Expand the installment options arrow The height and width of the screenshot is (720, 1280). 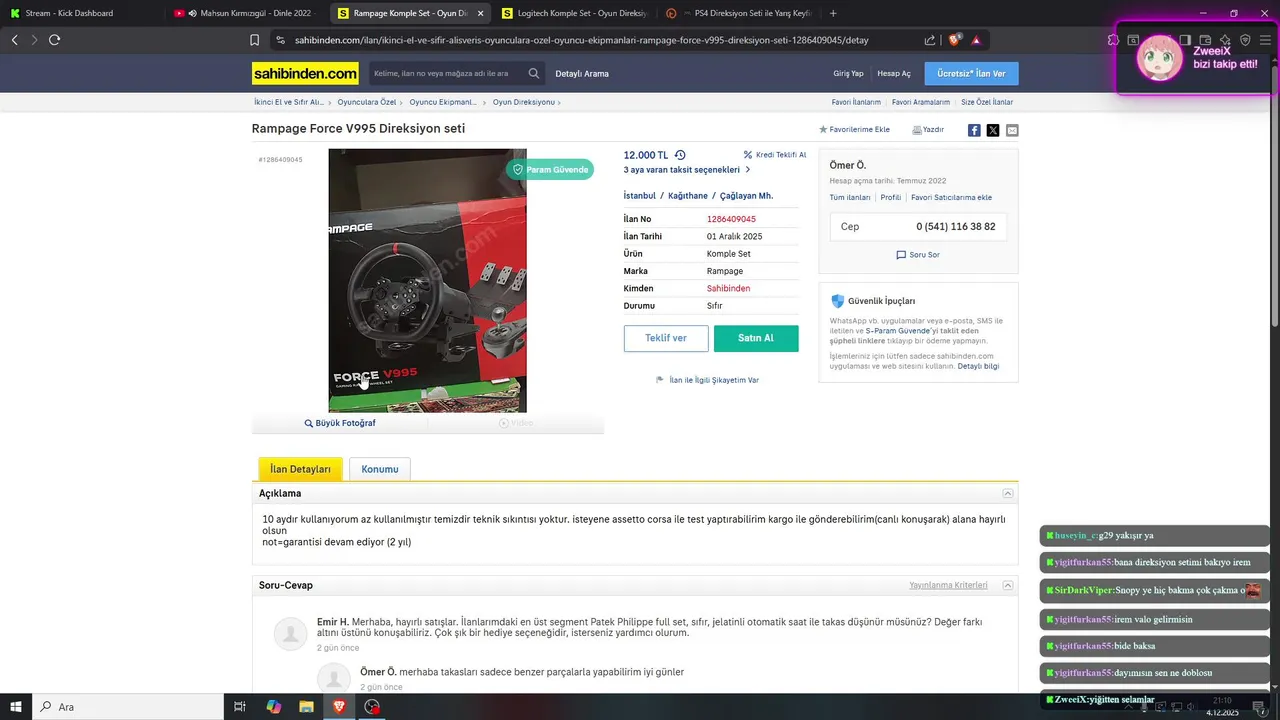tap(748, 170)
